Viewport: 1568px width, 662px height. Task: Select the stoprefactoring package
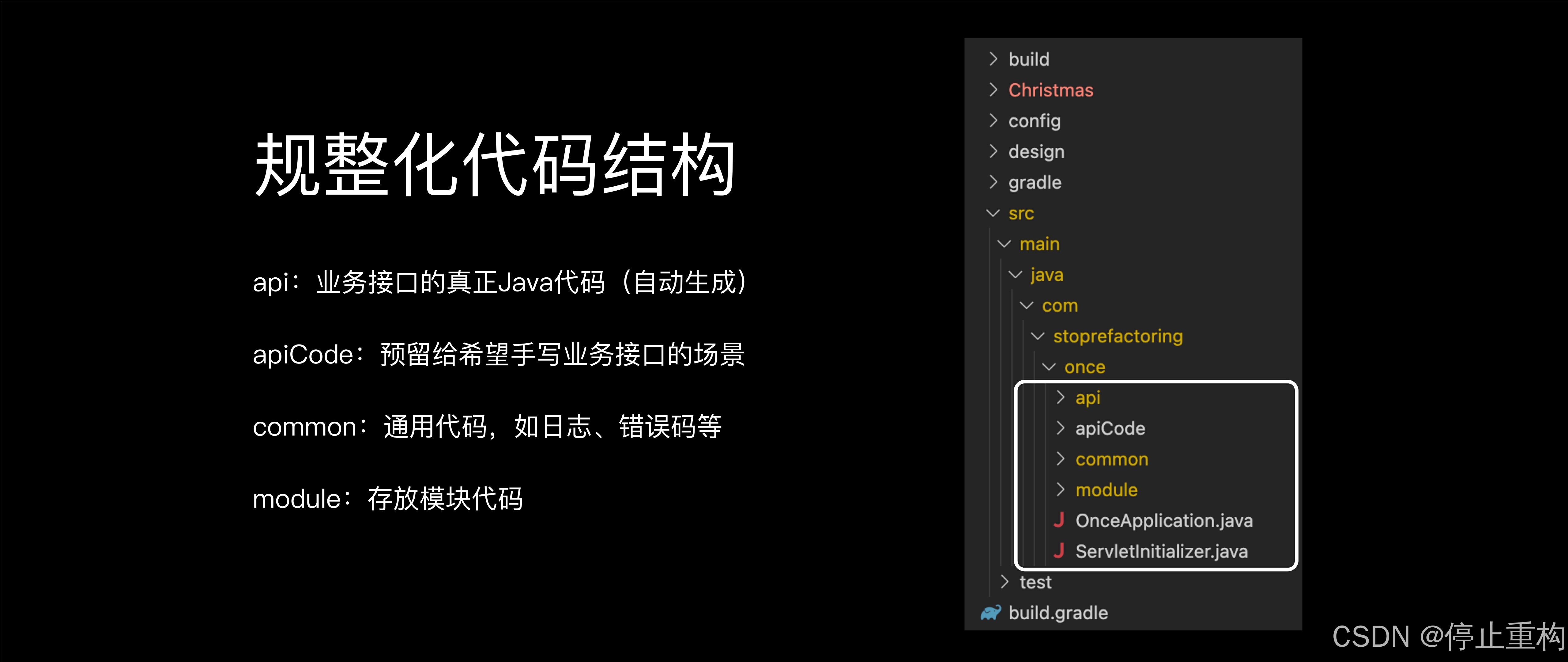pyautogui.click(x=1118, y=336)
